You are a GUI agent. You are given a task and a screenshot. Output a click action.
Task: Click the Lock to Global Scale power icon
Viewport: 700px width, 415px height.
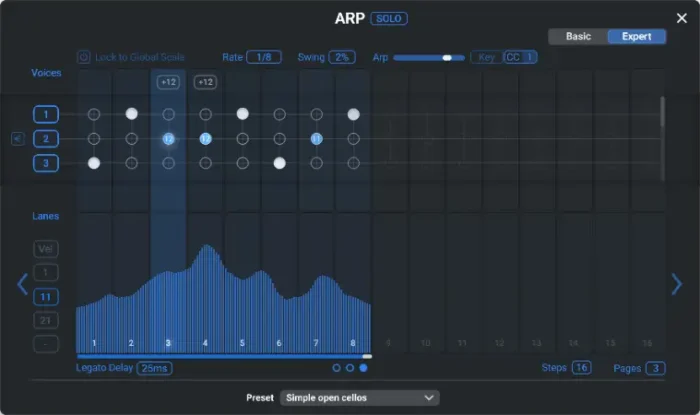[83, 57]
